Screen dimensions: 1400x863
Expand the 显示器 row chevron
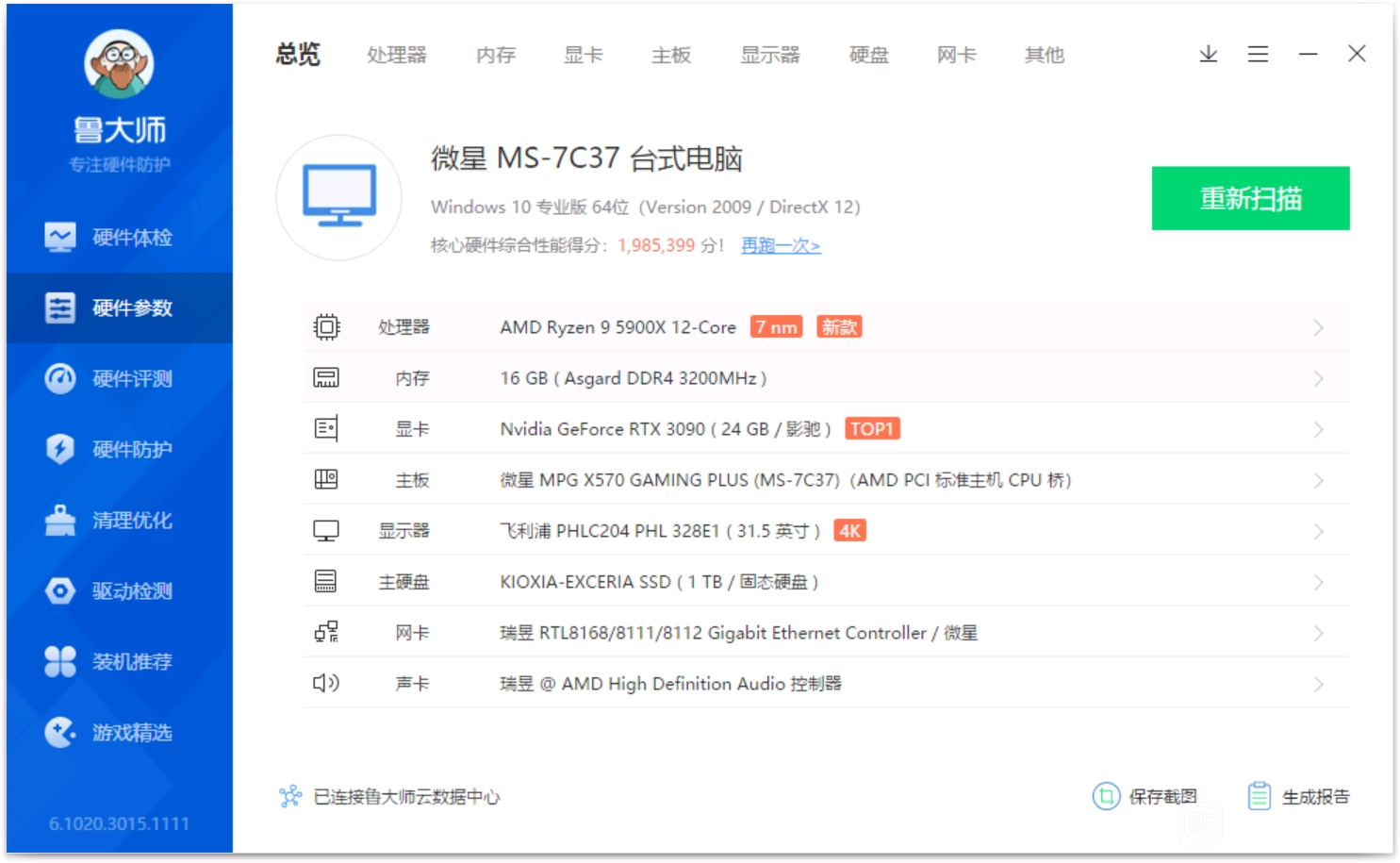tap(1318, 531)
